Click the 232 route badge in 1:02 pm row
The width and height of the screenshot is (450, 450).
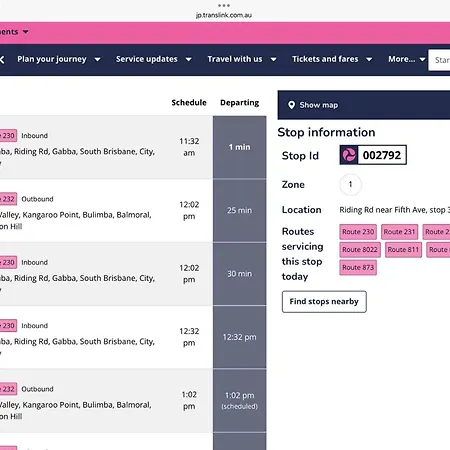[8, 389]
